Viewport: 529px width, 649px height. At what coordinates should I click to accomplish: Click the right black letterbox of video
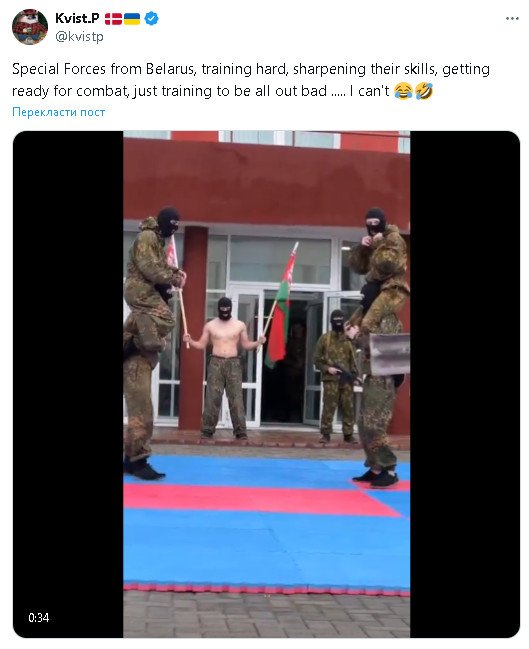465,384
